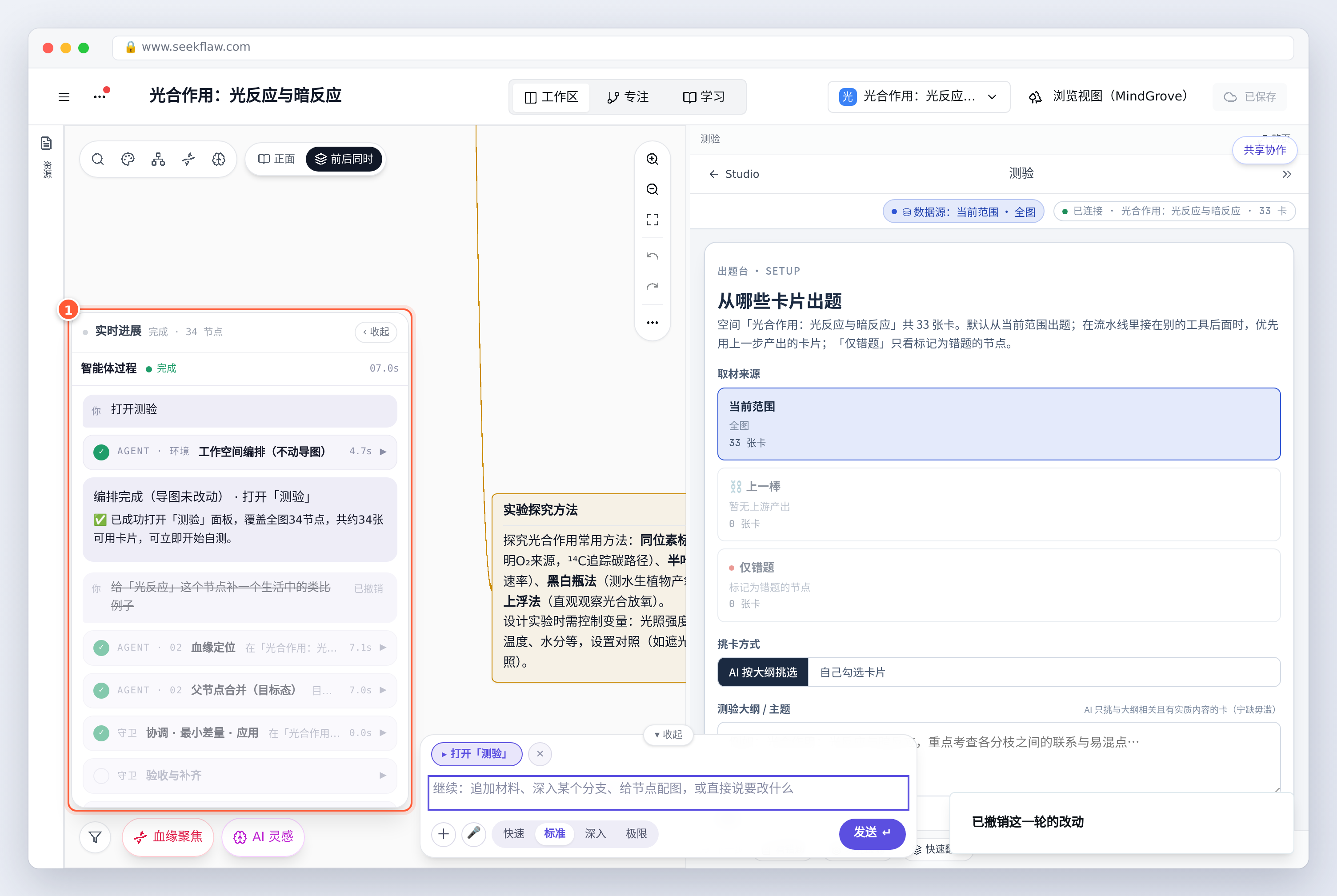Click the filter funnel icon

coord(96,836)
